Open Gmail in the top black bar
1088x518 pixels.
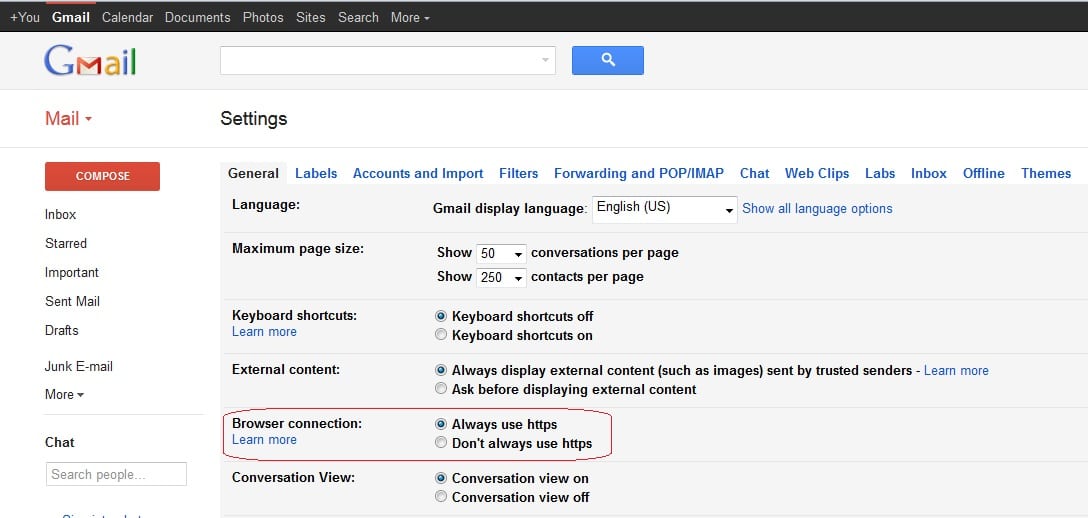[x=71, y=17]
